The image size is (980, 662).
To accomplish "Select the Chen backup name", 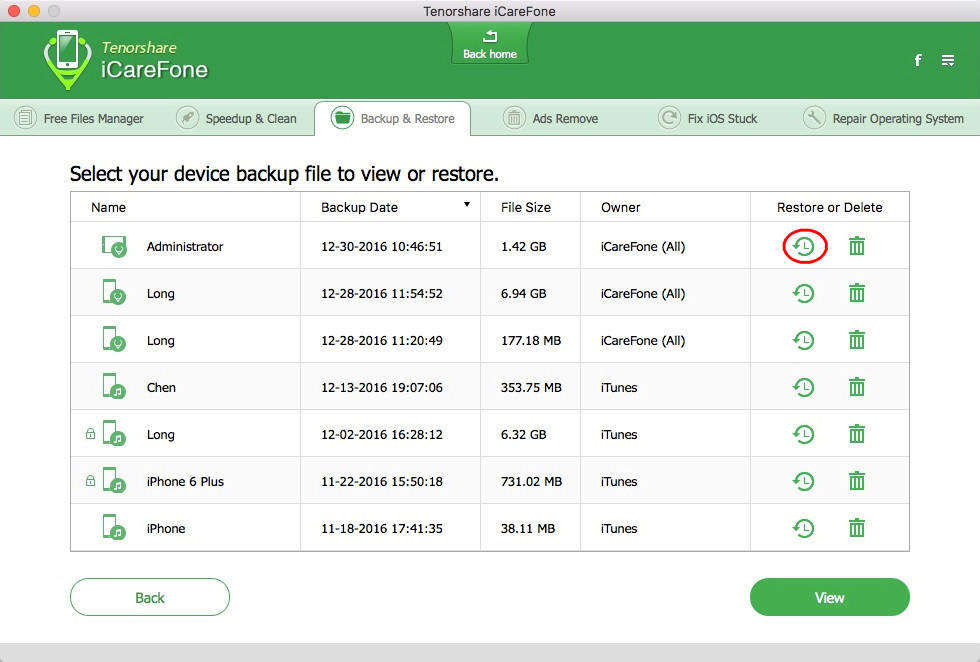I will (161, 388).
